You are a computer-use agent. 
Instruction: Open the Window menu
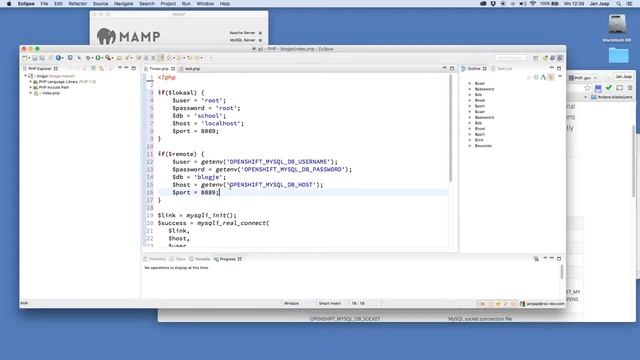(x=205, y=4)
